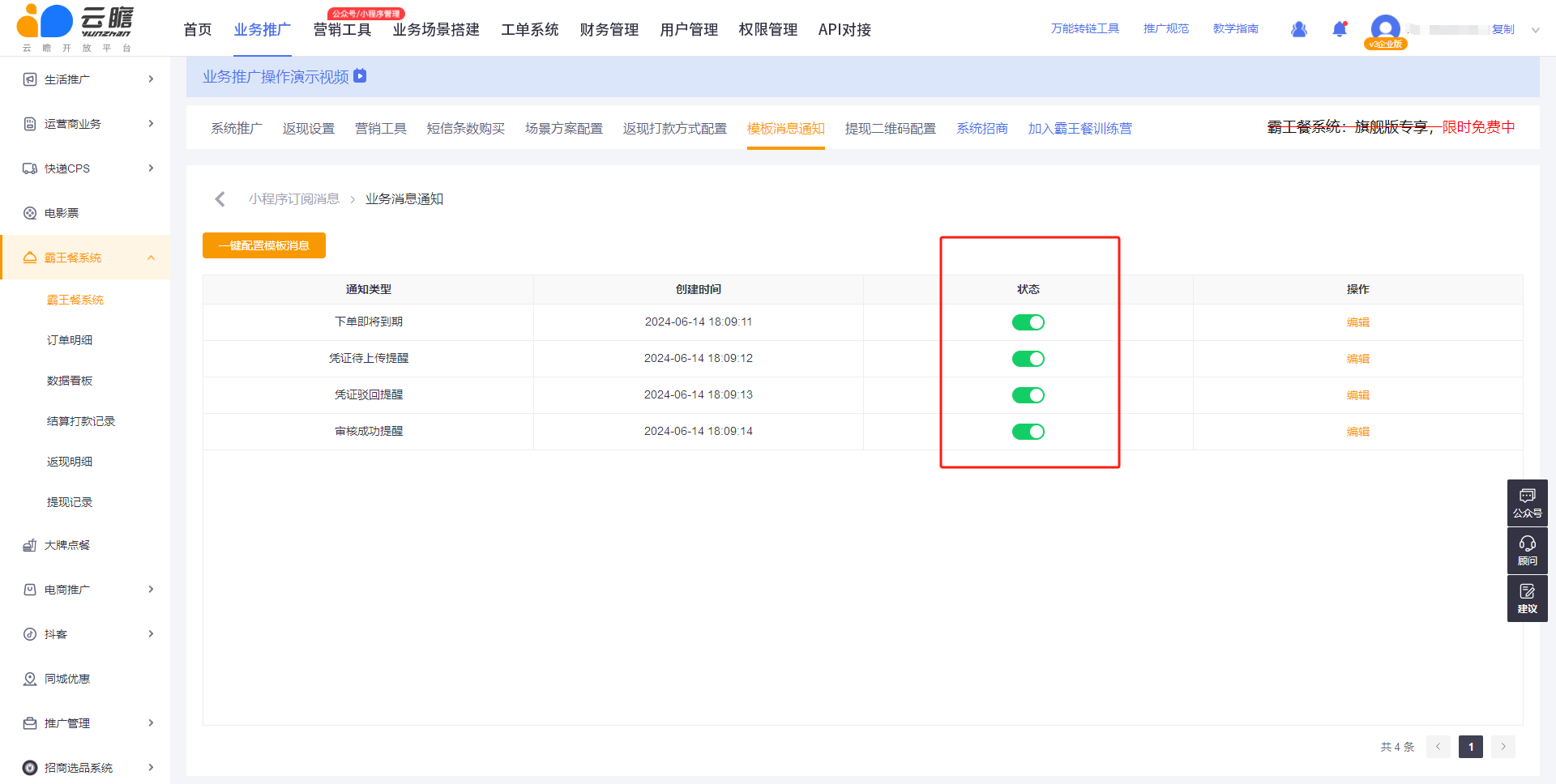Open 营销工具 in top navigation

(342, 30)
